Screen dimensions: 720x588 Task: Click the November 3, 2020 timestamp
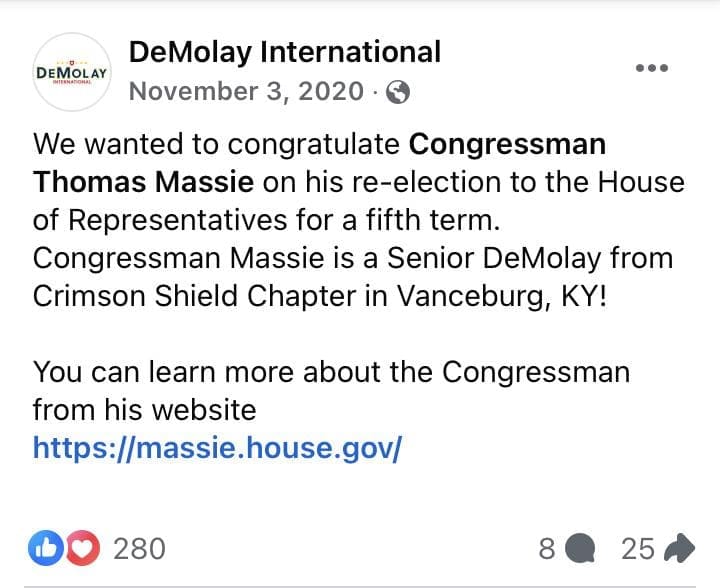tap(246, 92)
